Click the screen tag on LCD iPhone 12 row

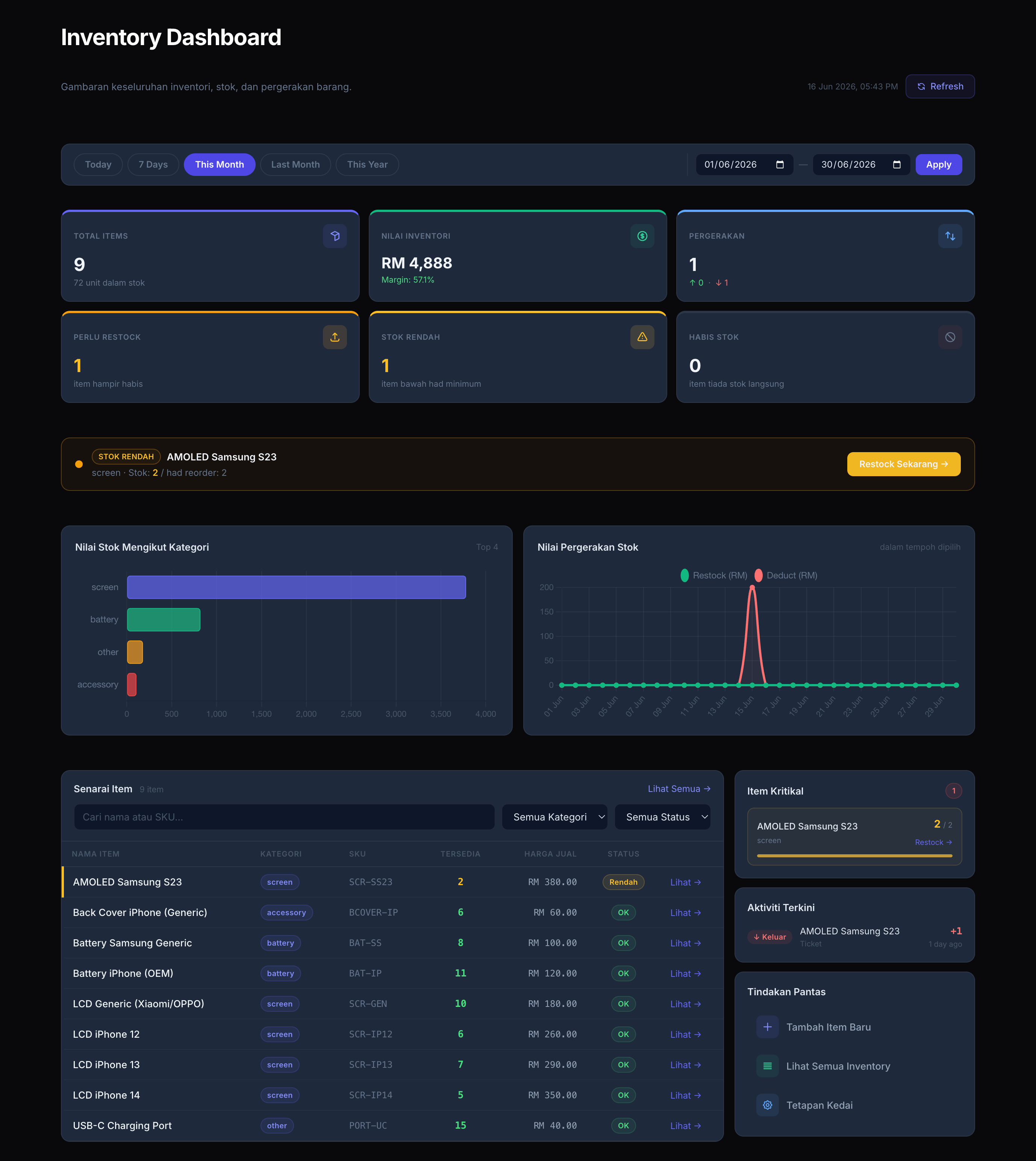click(280, 1034)
